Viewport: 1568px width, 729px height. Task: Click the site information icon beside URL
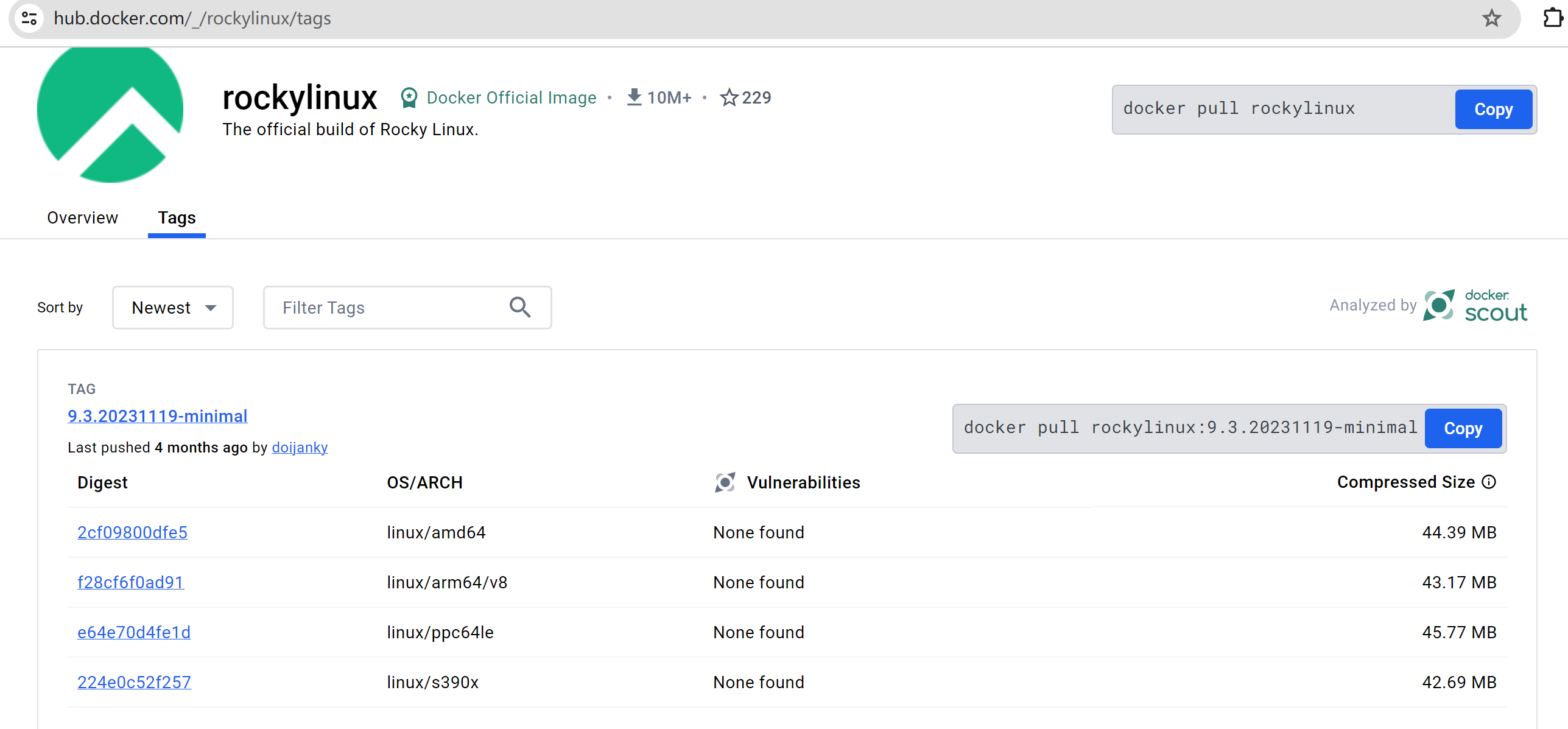click(x=29, y=18)
